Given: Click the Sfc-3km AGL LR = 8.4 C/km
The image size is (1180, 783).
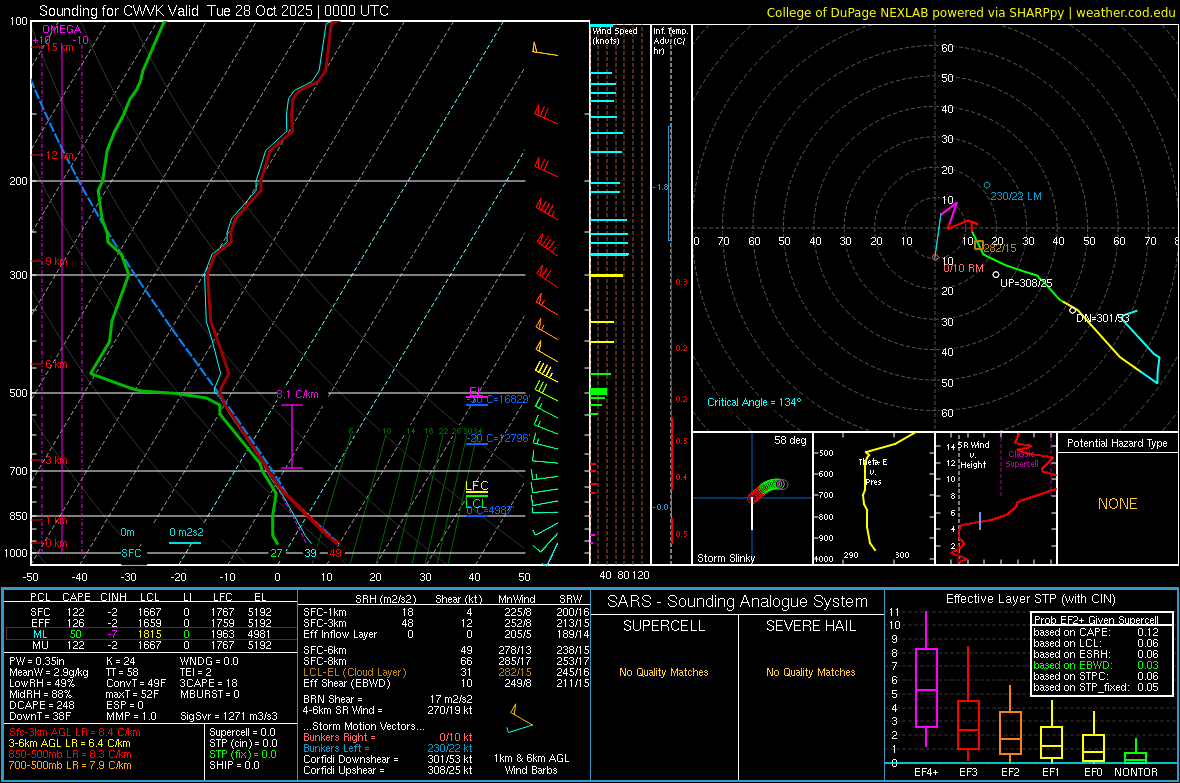Looking at the screenshot, I should 75,732.
